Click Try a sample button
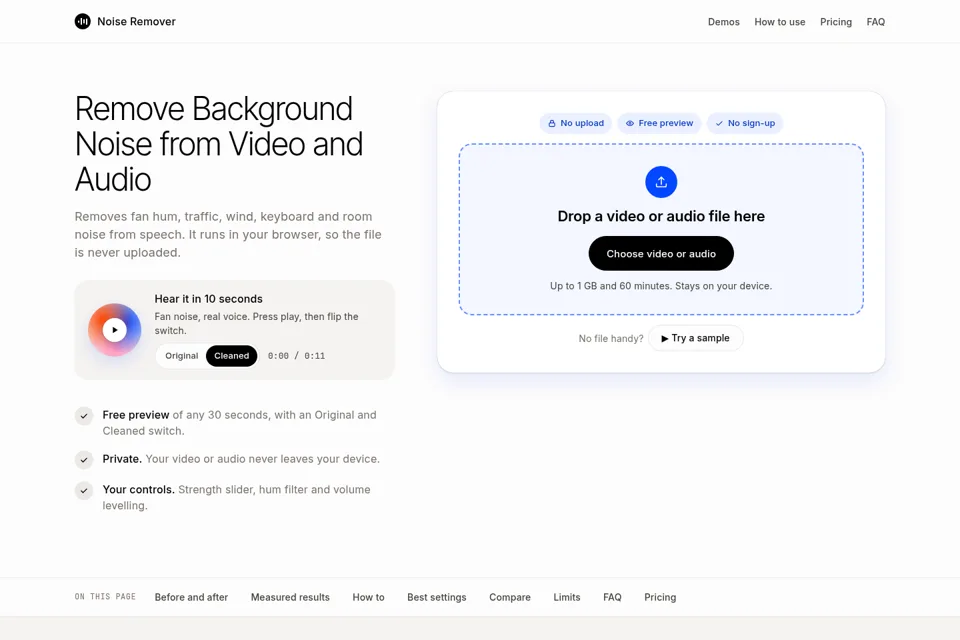The height and width of the screenshot is (640, 960). pyautogui.click(x=696, y=338)
